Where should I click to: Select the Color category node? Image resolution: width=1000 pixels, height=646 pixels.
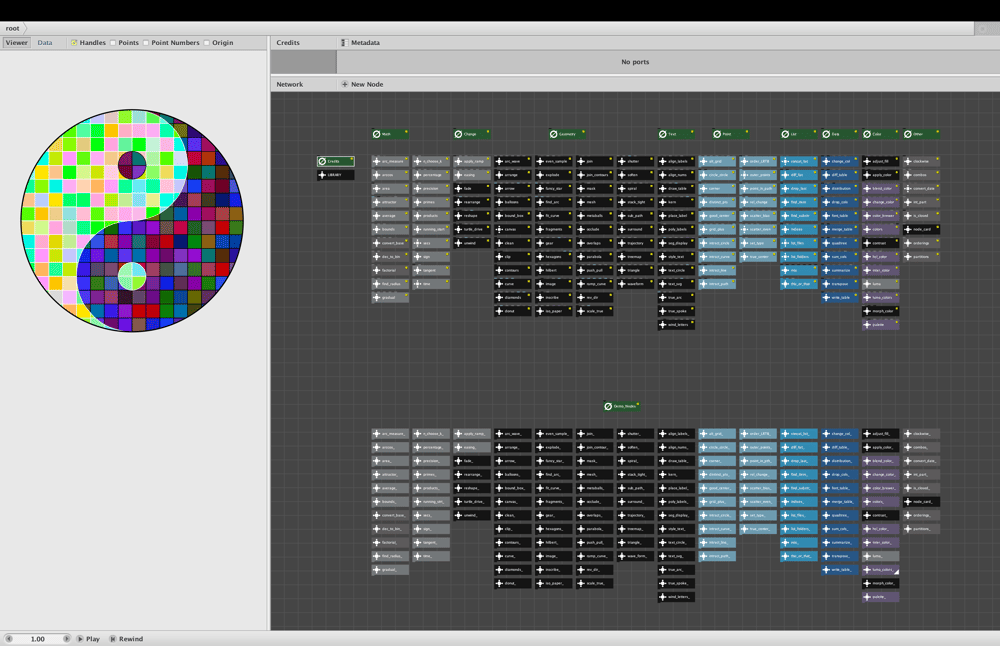[x=880, y=134]
